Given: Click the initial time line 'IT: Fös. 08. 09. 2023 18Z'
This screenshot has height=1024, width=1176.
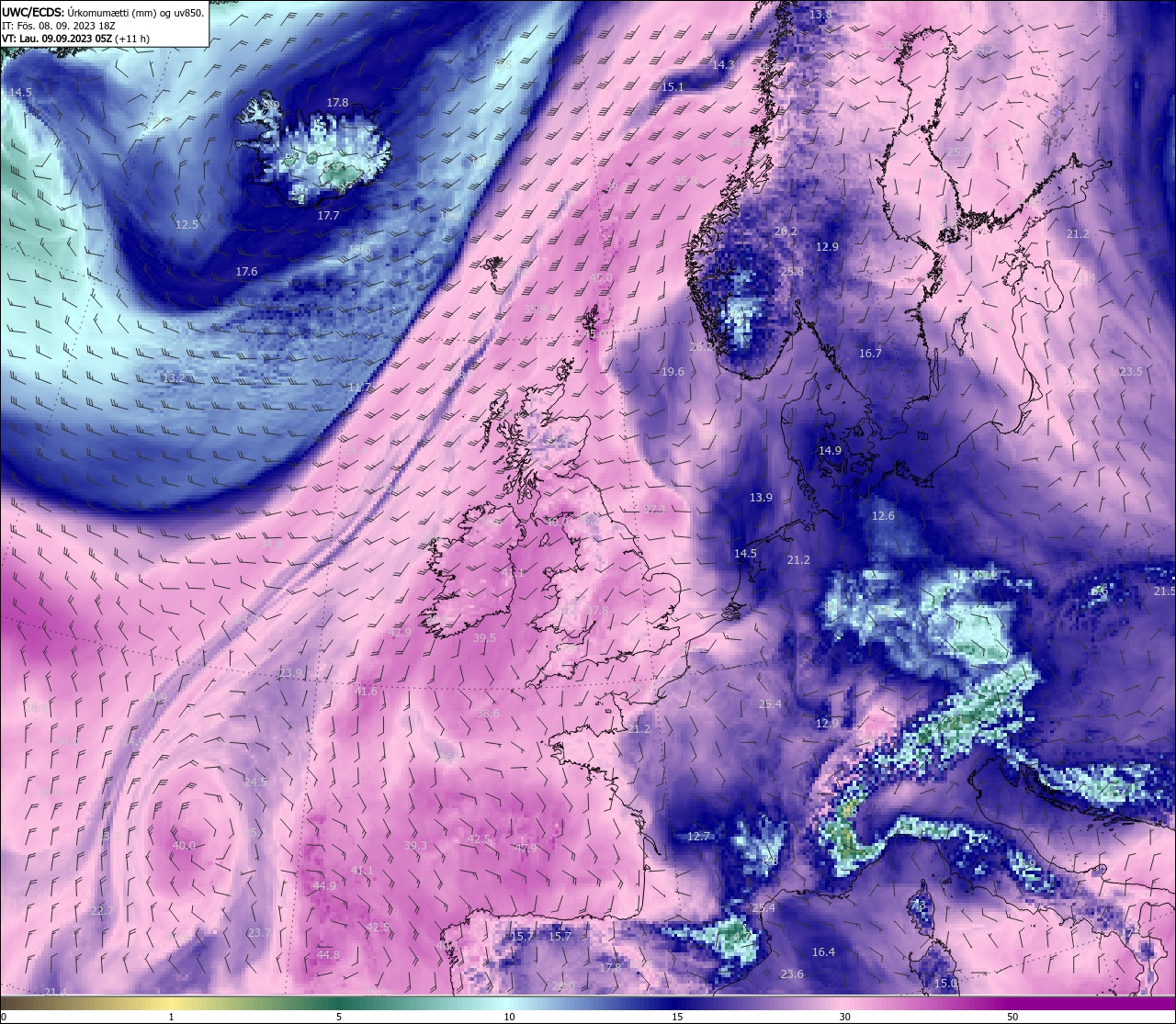Looking at the screenshot, I should (x=61, y=26).
